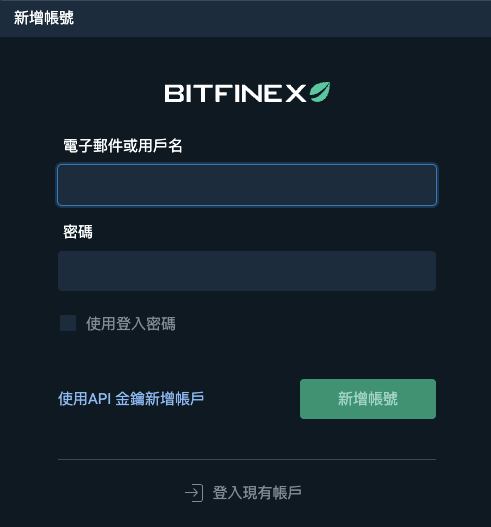Submit the form with 新增帳號 button
The height and width of the screenshot is (527, 491).
(368, 399)
